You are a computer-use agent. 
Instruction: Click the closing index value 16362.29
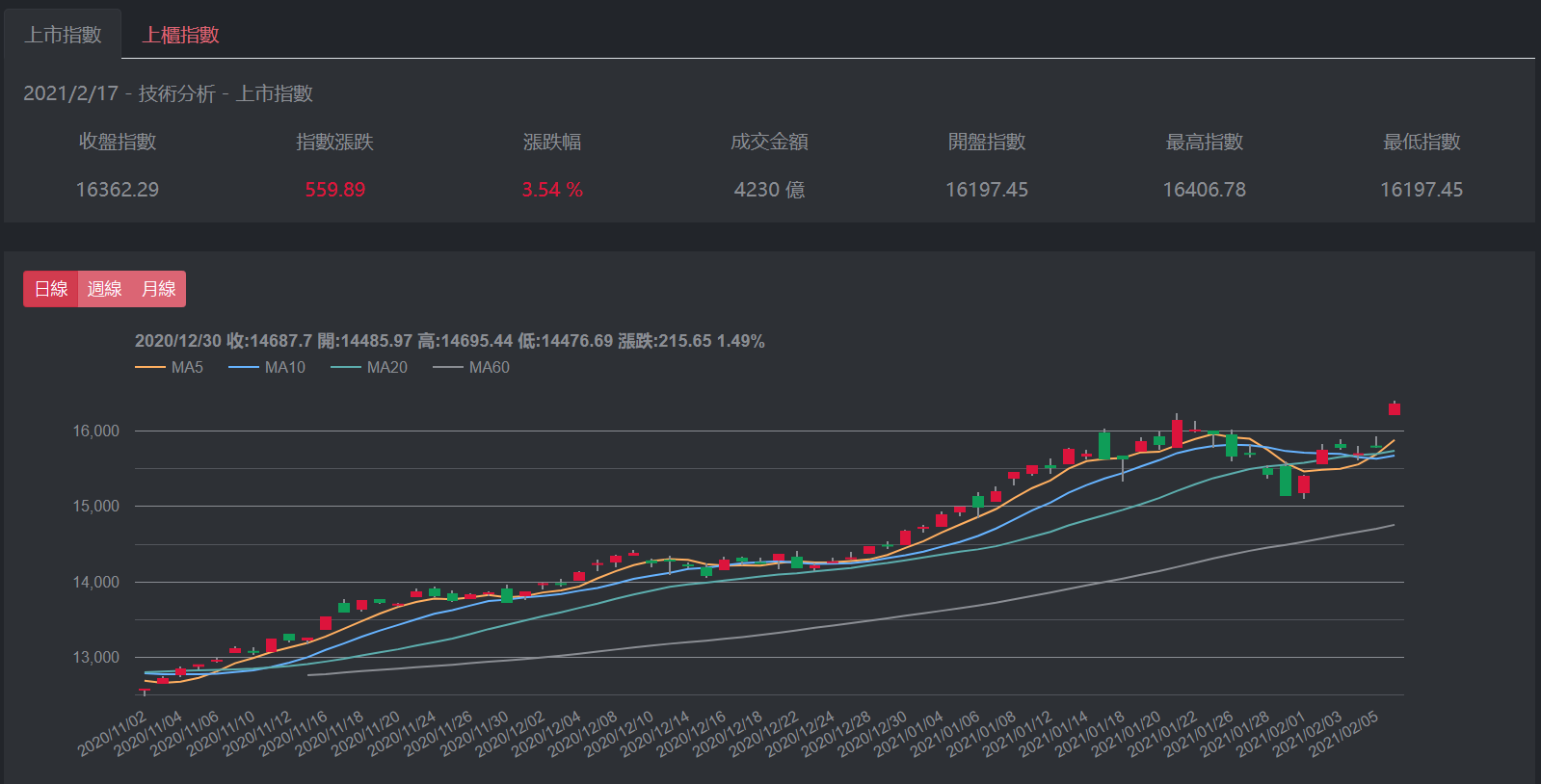pyautogui.click(x=118, y=190)
